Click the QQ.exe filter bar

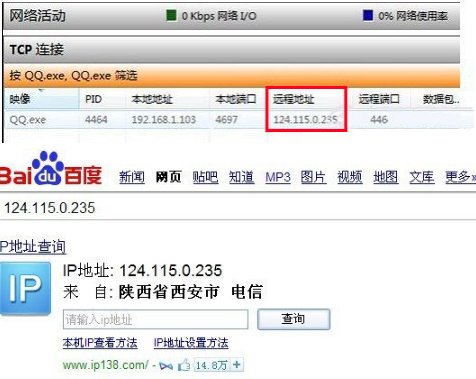[232, 75]
